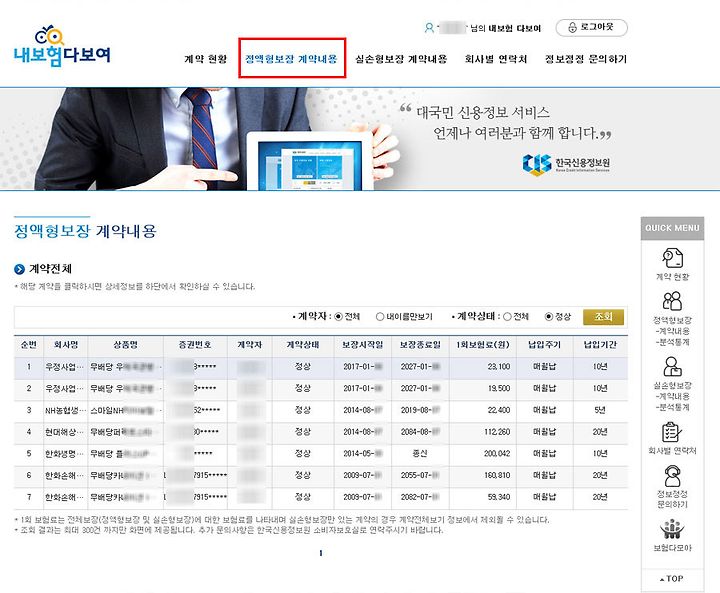Click the tablet image in banner
The image size is (720, 593).
pyautogui.click(x=310, y=161)
